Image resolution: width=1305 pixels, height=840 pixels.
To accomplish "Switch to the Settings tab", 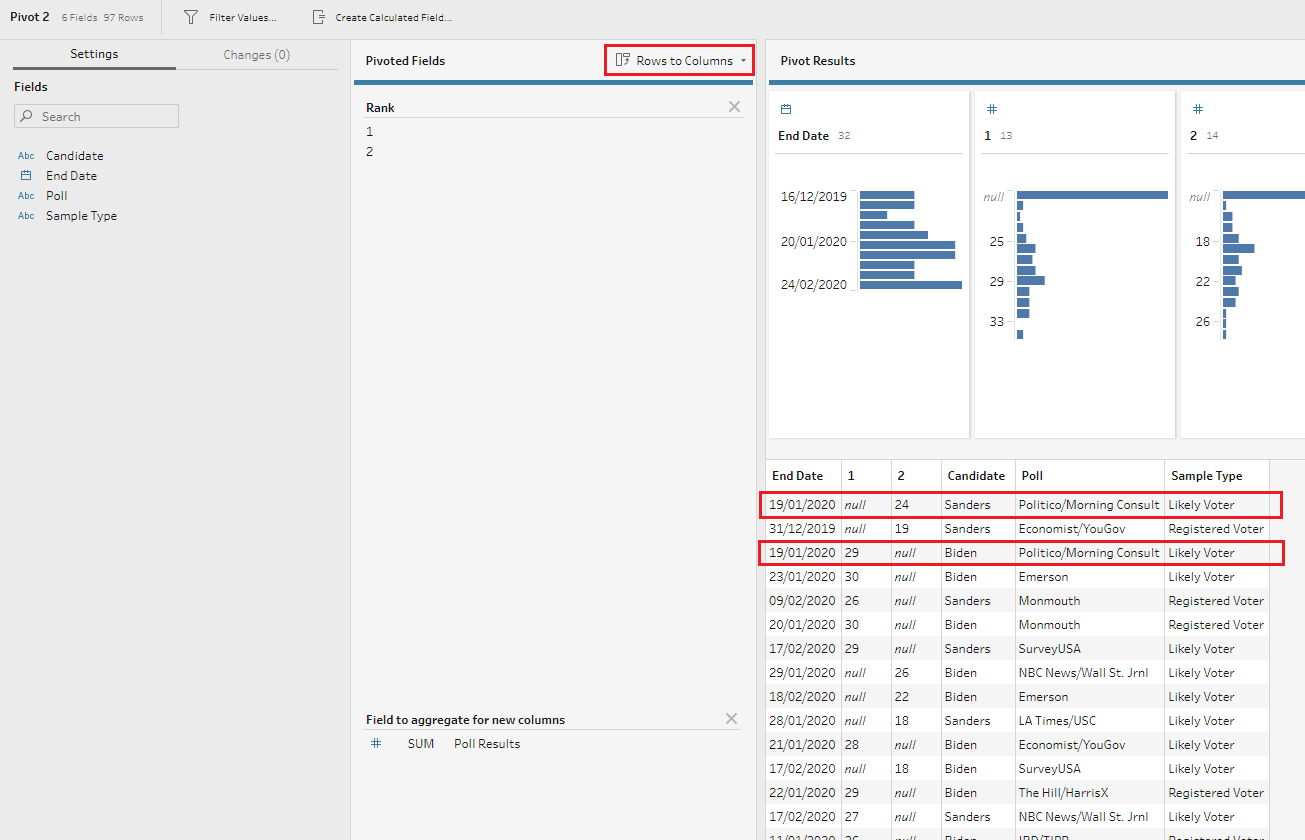I will (x=94, y=54).
